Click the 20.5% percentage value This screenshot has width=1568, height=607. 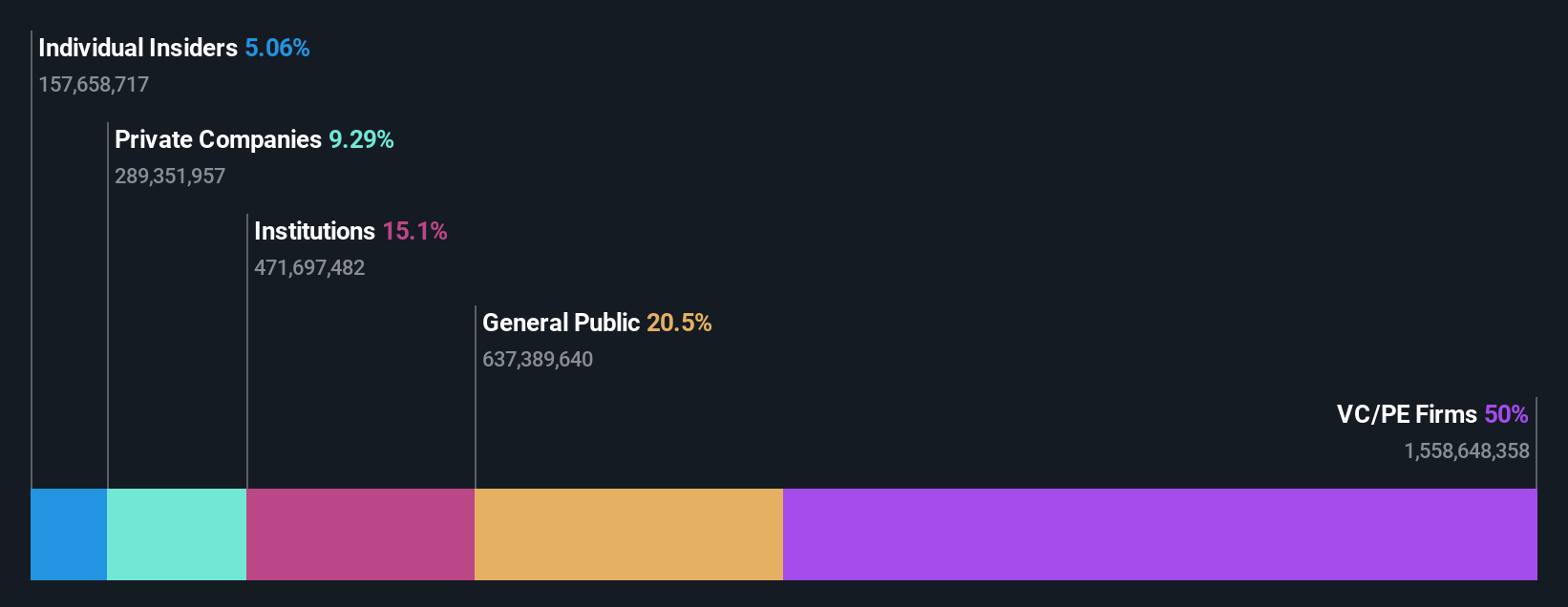click(x=679, y=323)
